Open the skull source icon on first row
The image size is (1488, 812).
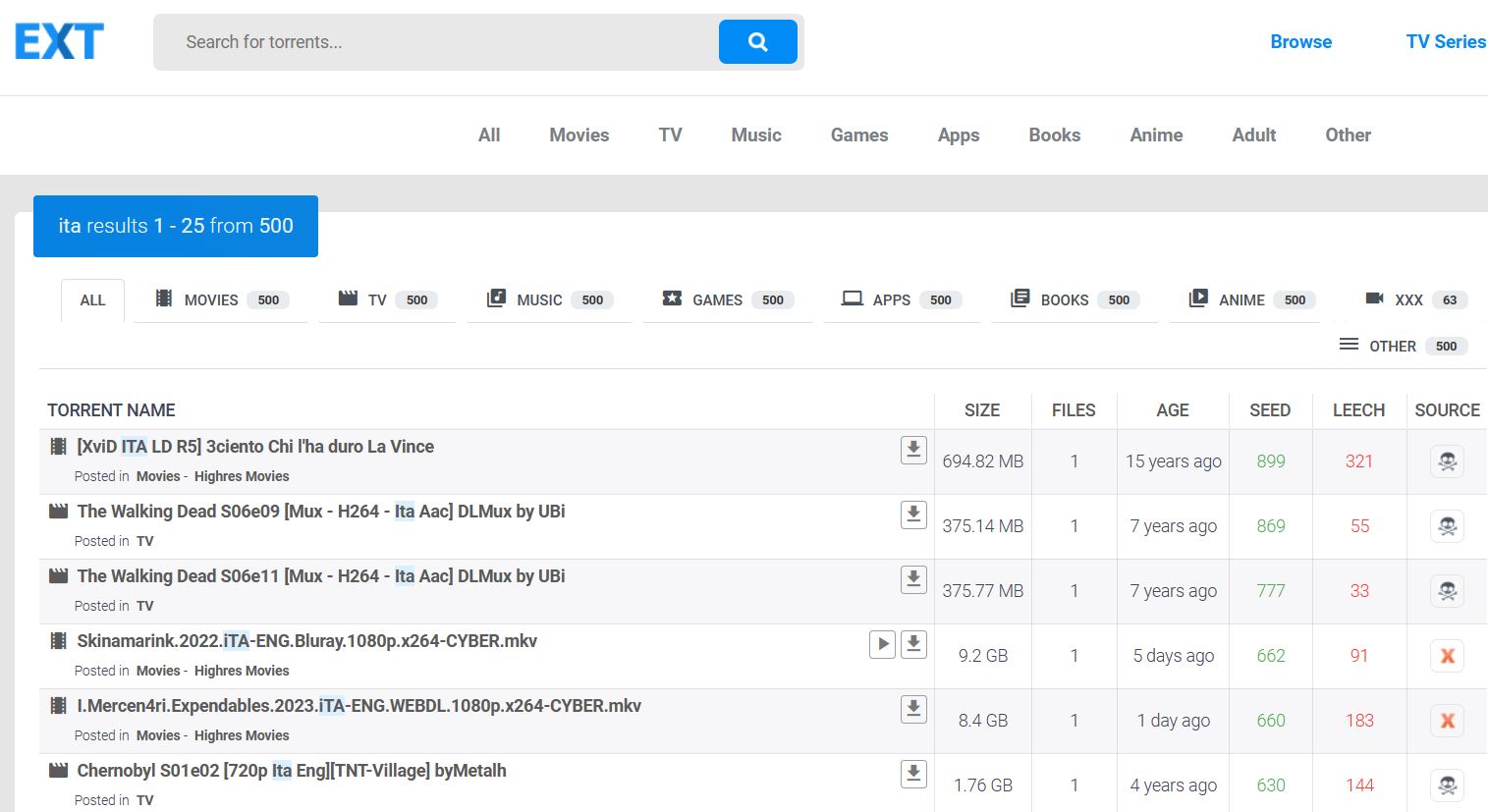pyautogui.click(x=1447, y=461)
